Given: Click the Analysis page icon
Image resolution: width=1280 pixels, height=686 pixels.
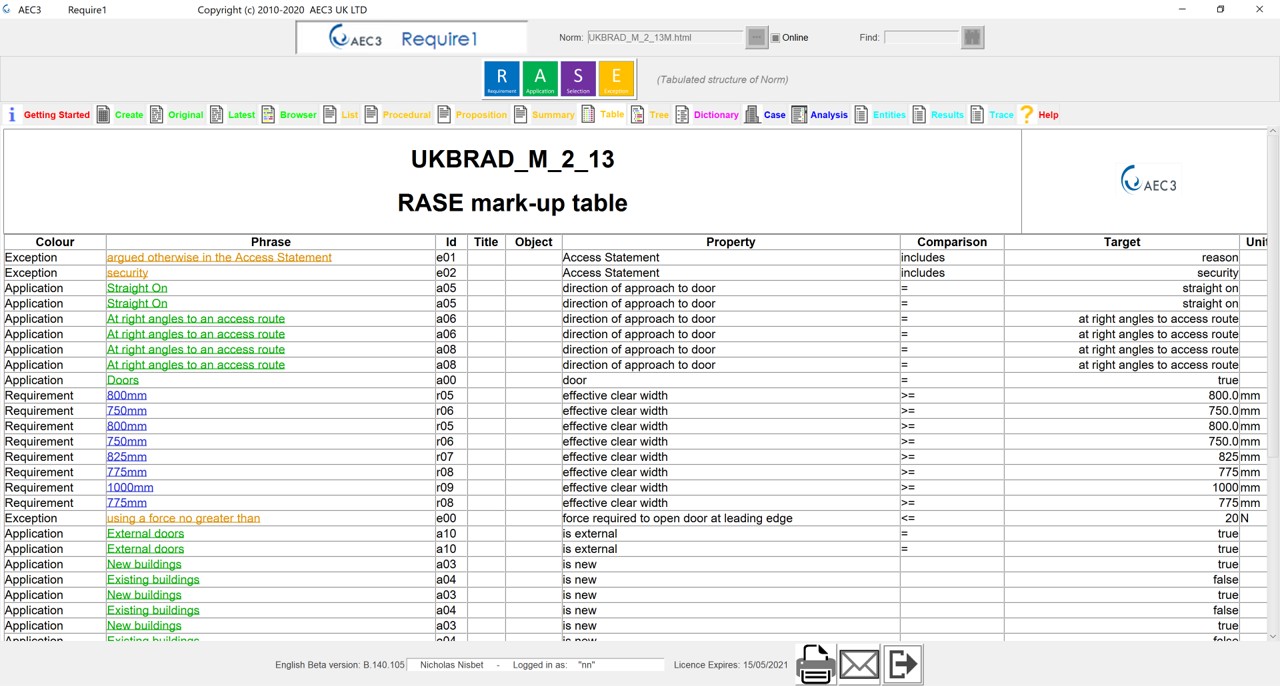Looking at the screenshot, I should [799, 115].
